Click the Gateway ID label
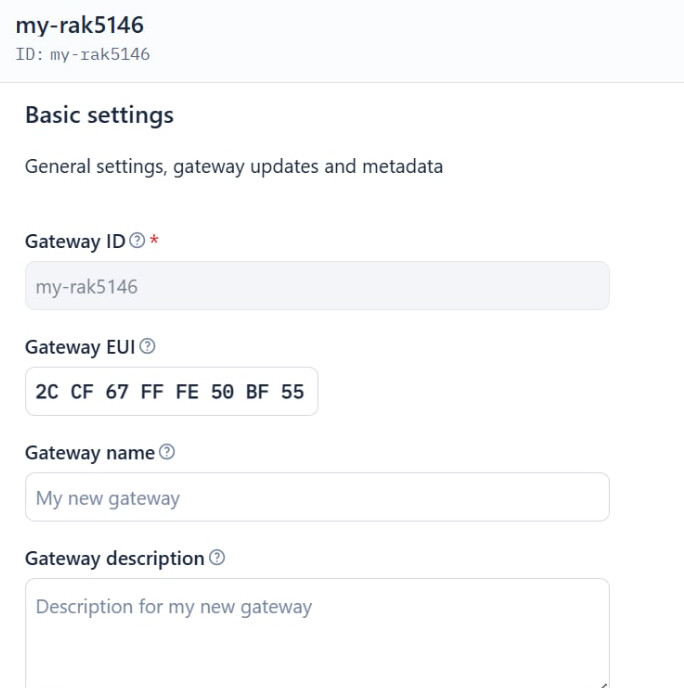This screenshot has width=684, height=688. point(75,241)
